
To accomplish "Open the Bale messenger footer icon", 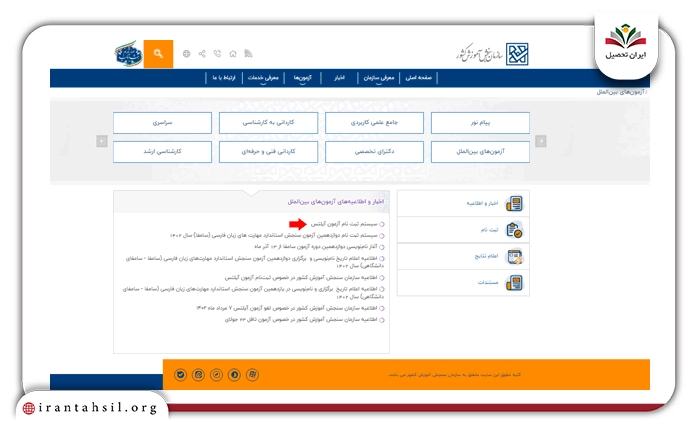I will (x=180, y=375).
